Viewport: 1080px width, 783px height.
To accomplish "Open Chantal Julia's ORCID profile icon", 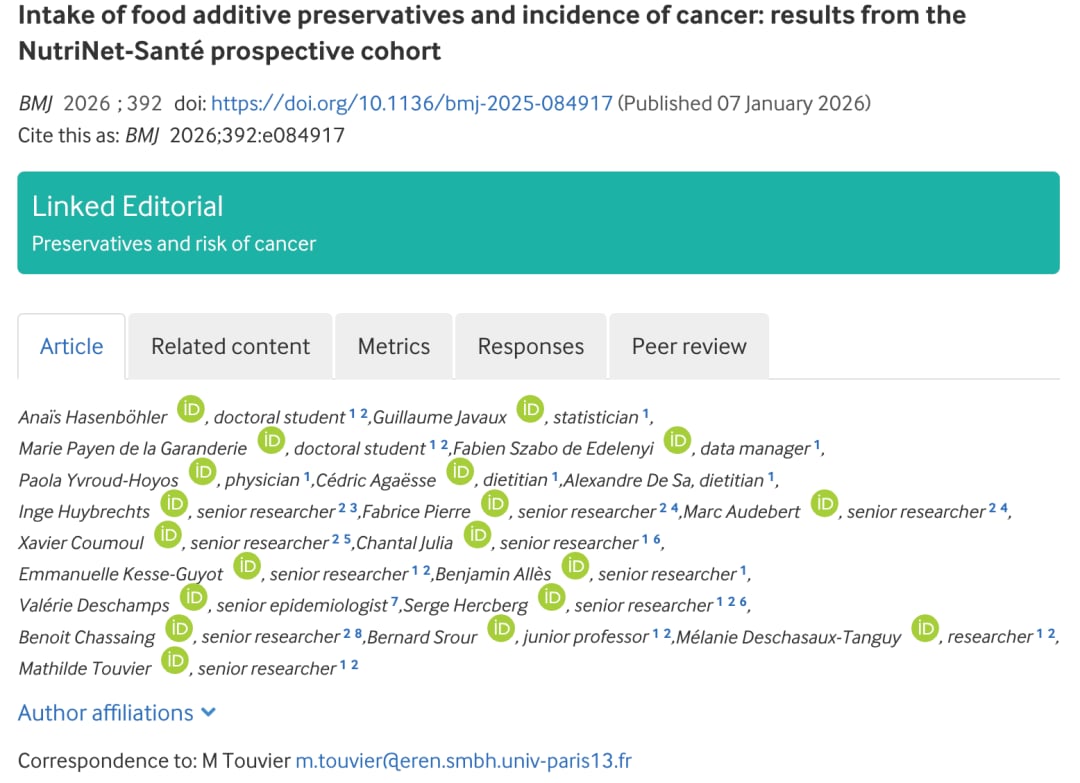I will pos(477,535).
